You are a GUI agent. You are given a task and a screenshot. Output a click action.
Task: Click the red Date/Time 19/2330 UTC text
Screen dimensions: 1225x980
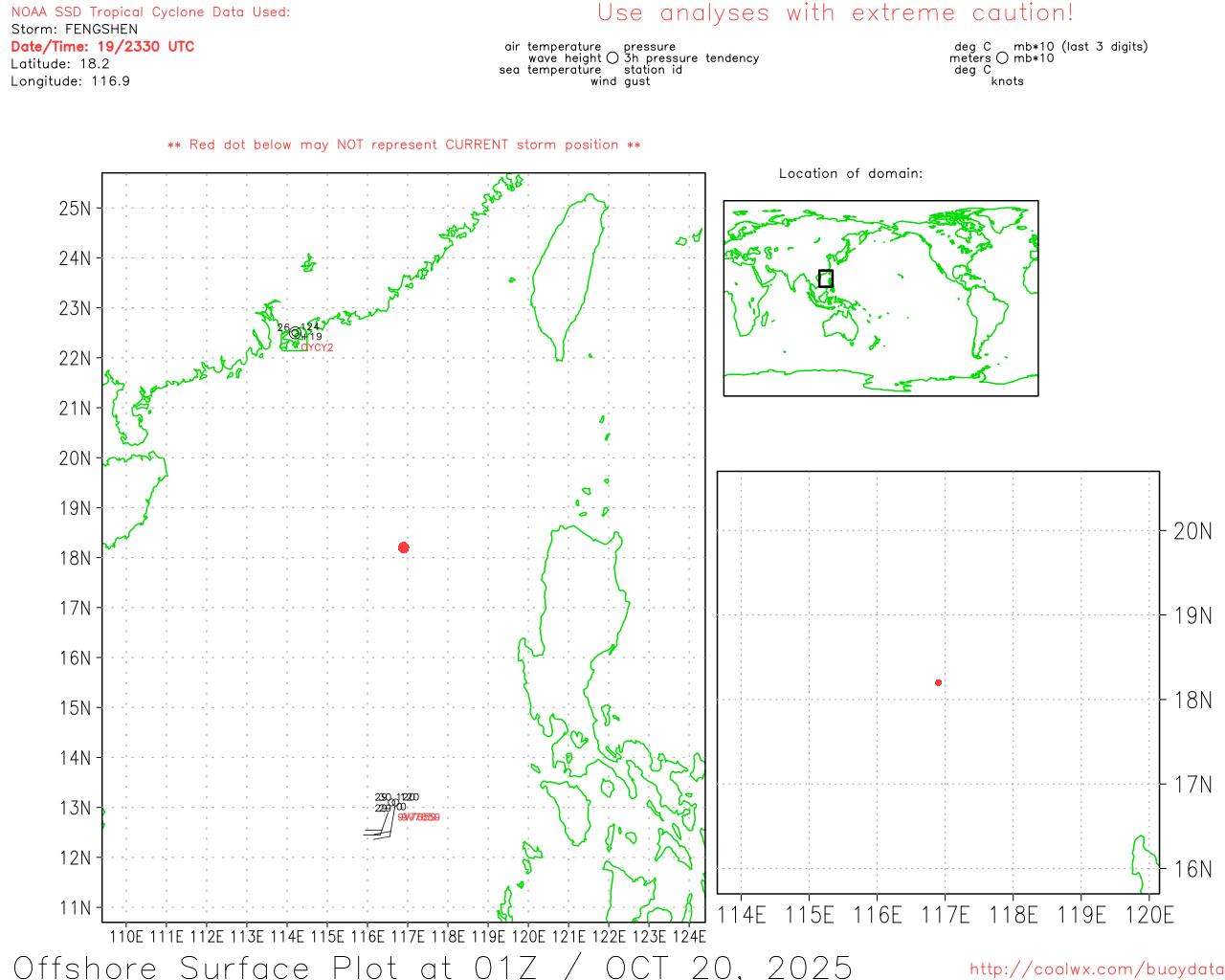[102, 47]
